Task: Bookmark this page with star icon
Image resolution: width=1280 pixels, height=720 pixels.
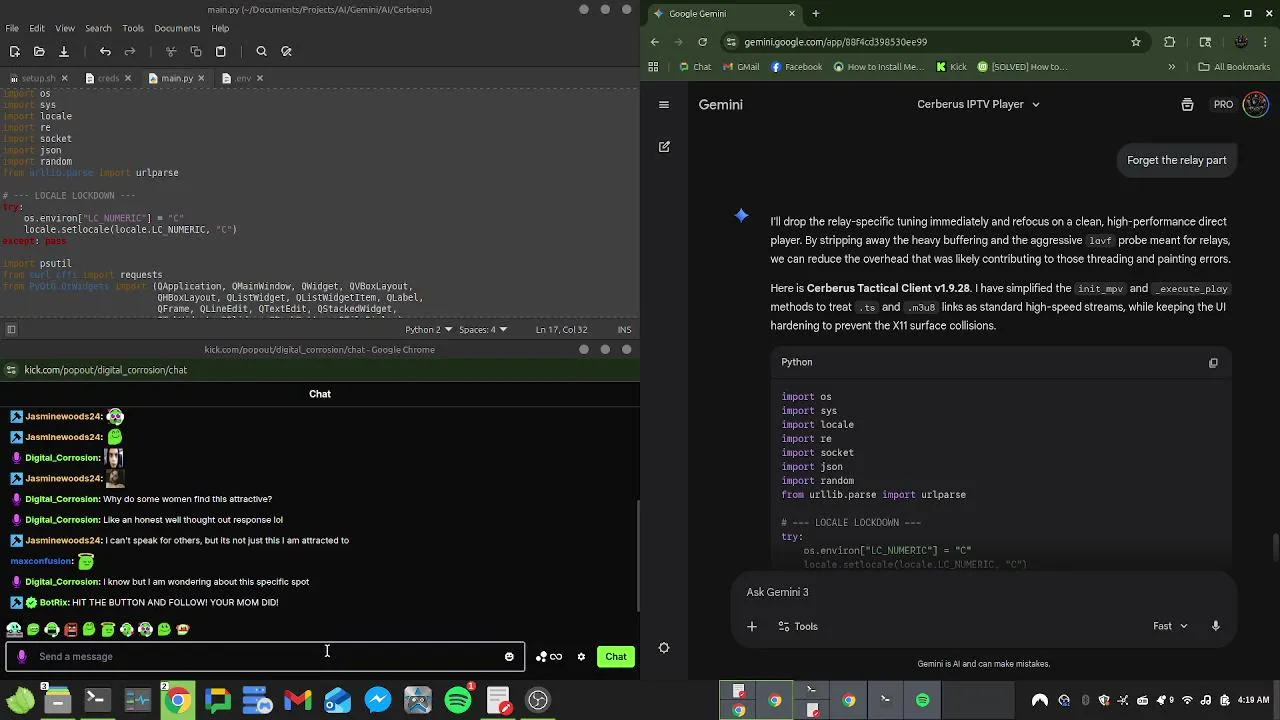Action: (x=1136, y=42)
